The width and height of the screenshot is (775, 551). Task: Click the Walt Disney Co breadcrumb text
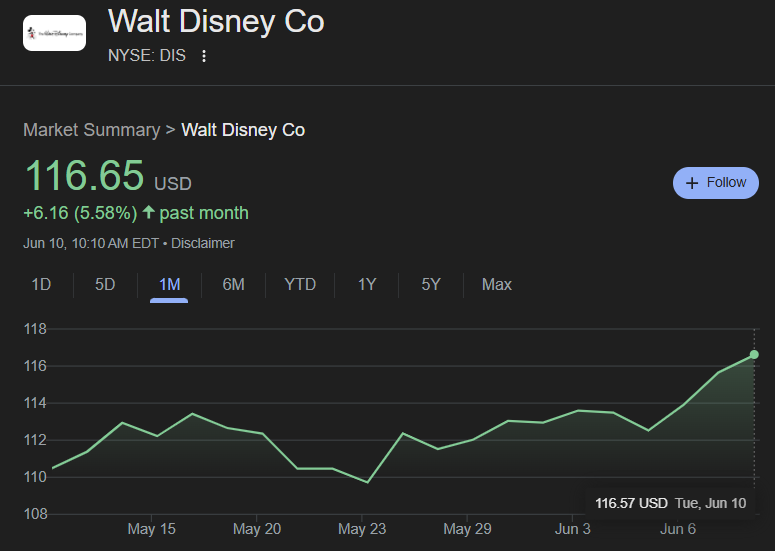[x=243, y=130]
